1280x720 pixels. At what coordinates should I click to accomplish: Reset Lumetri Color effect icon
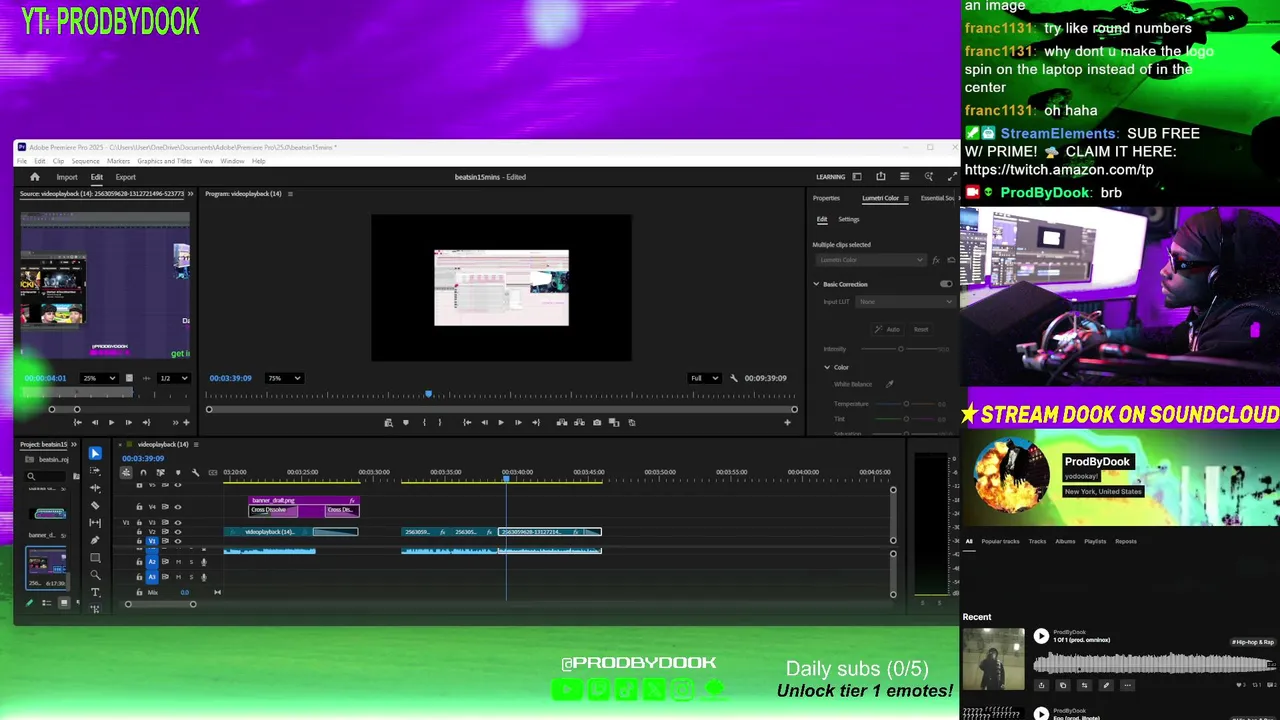click(951, 260)
